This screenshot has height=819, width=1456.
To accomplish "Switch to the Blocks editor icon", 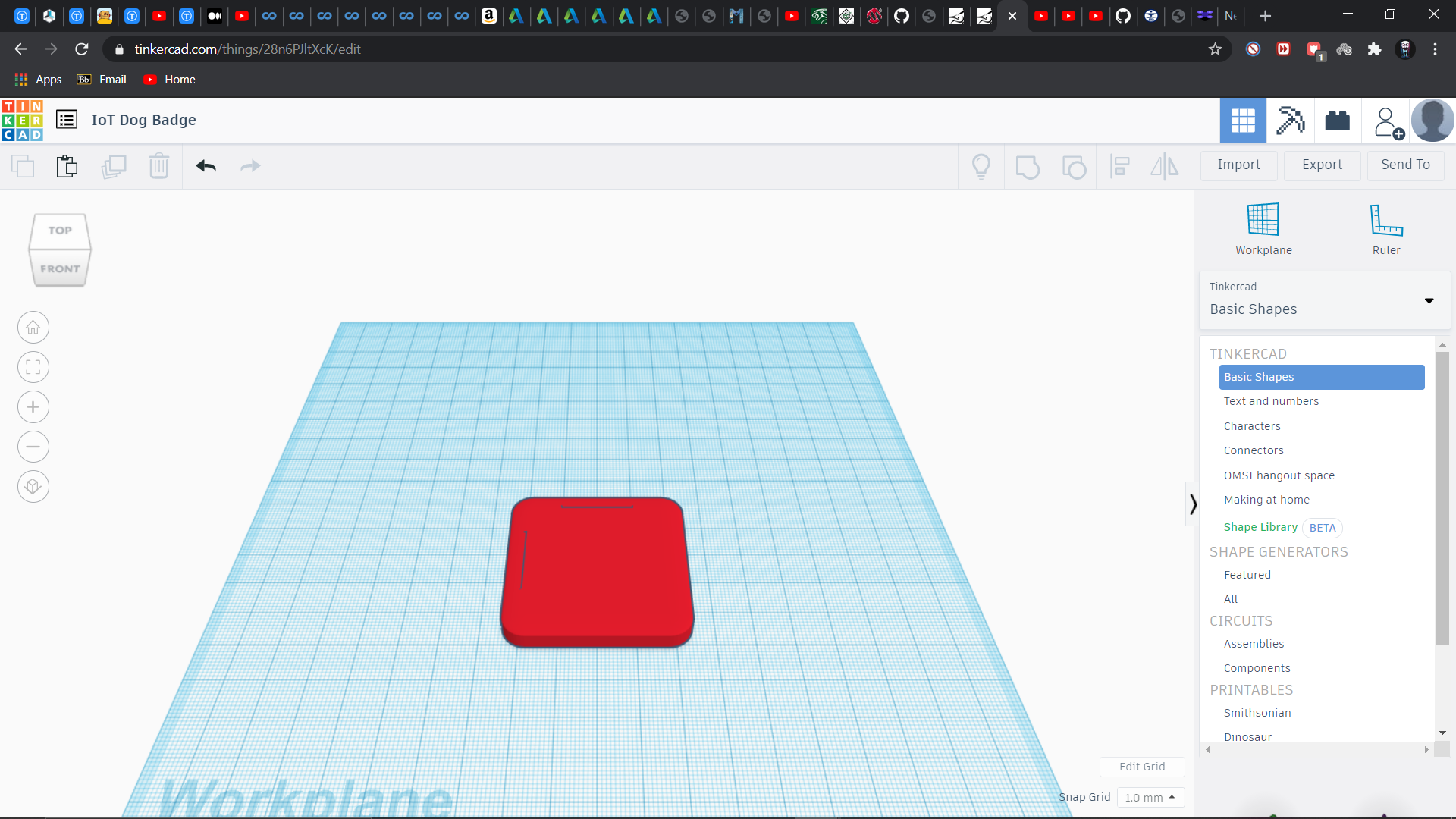I will [x=1291, y=120].
